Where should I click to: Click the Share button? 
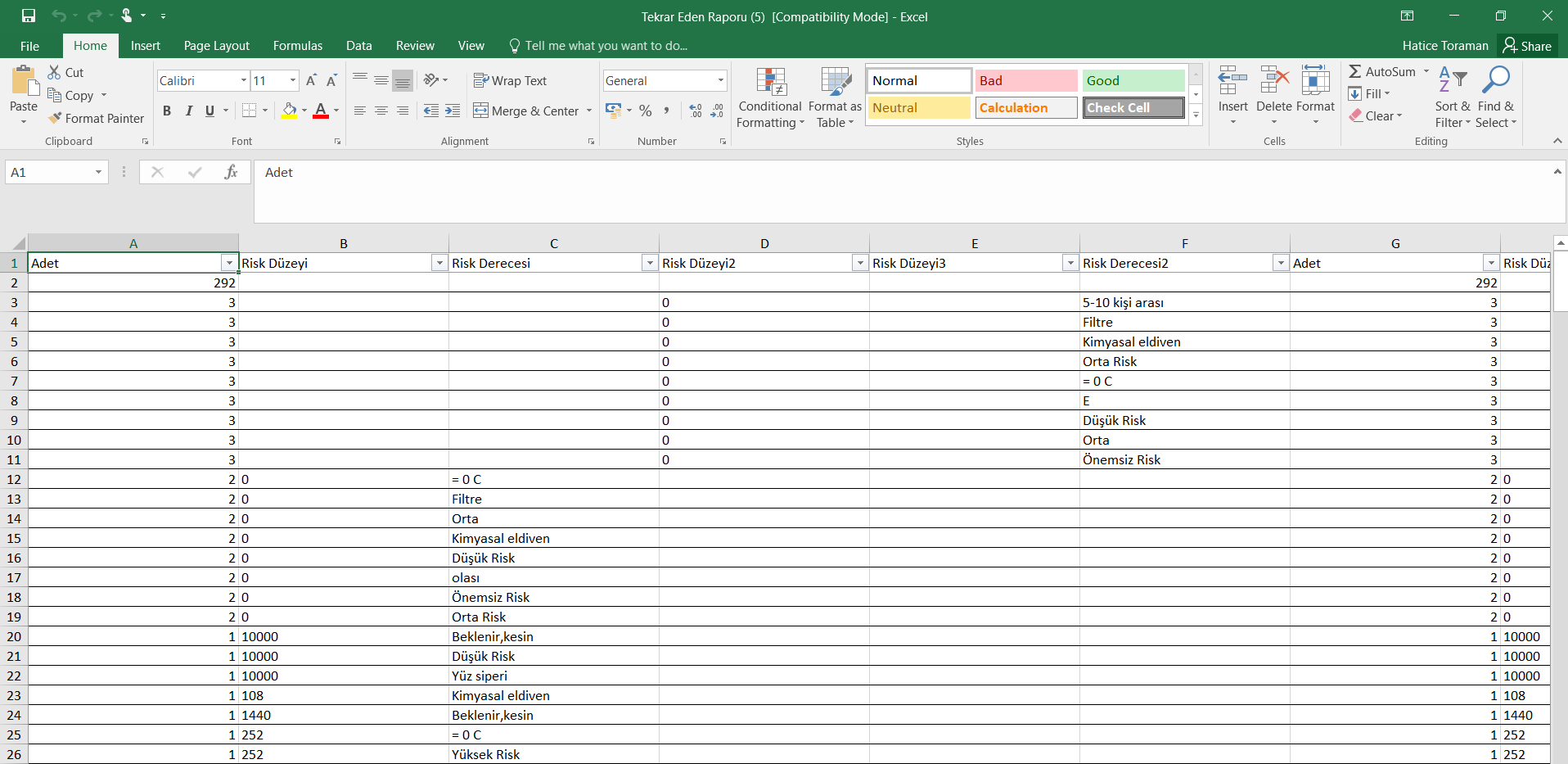pyautogui.click(x=1527, y=46)
